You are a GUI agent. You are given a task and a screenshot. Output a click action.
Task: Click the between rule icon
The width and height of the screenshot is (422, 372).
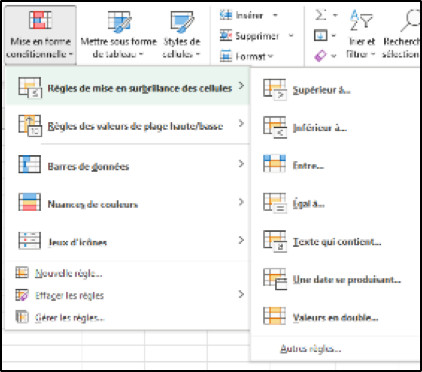pos(275,163)
